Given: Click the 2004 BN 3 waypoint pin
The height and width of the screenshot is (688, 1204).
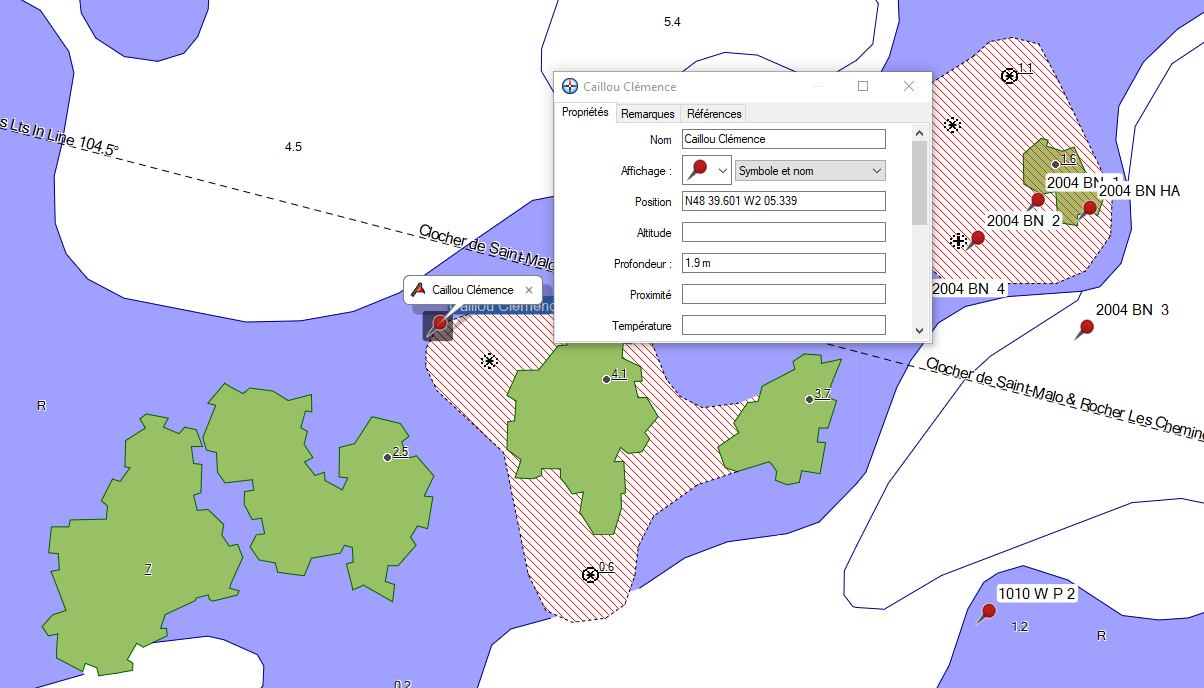Looking at the screenshot, I should [x=1086, y=328].
